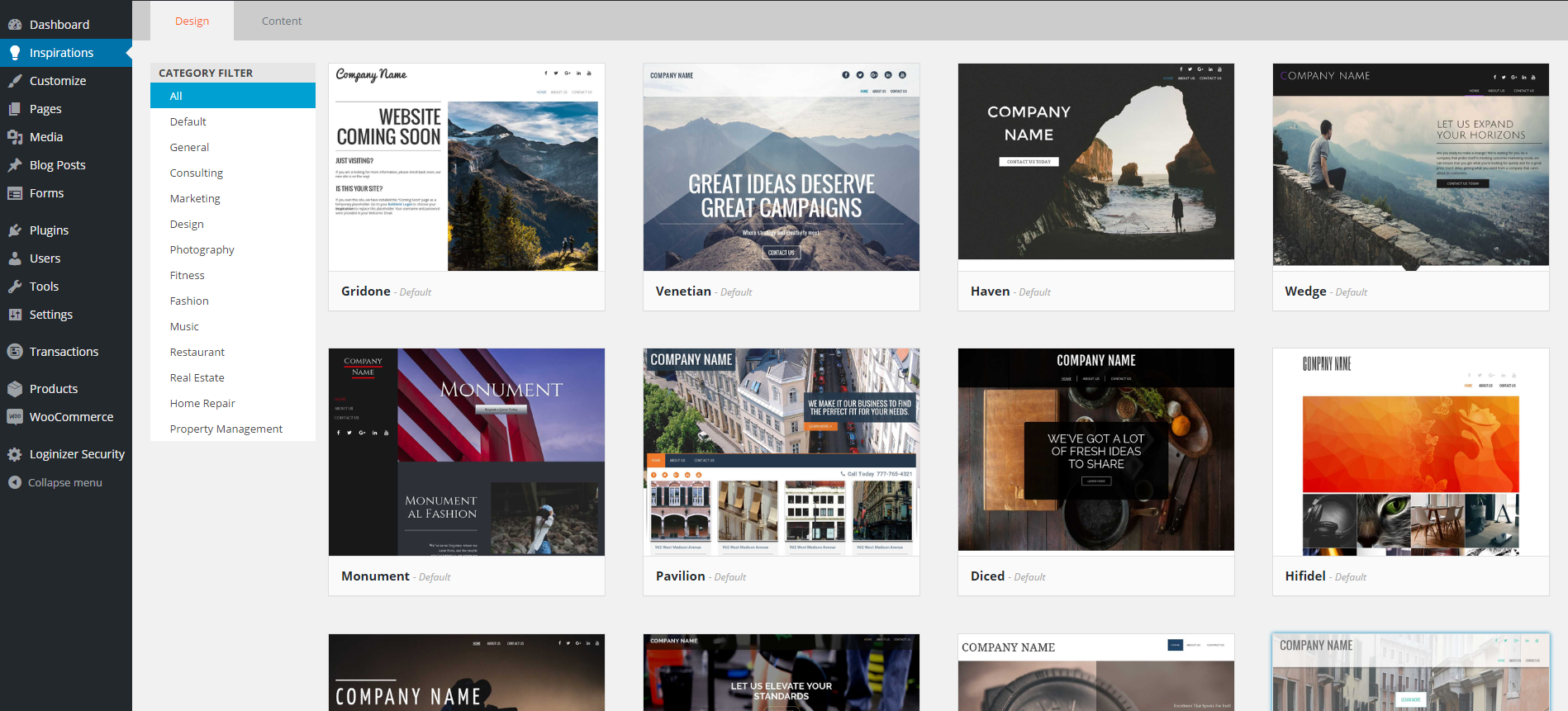Select the Haven theme thumbnail

pyautogui.click(x=1096, y=167)
